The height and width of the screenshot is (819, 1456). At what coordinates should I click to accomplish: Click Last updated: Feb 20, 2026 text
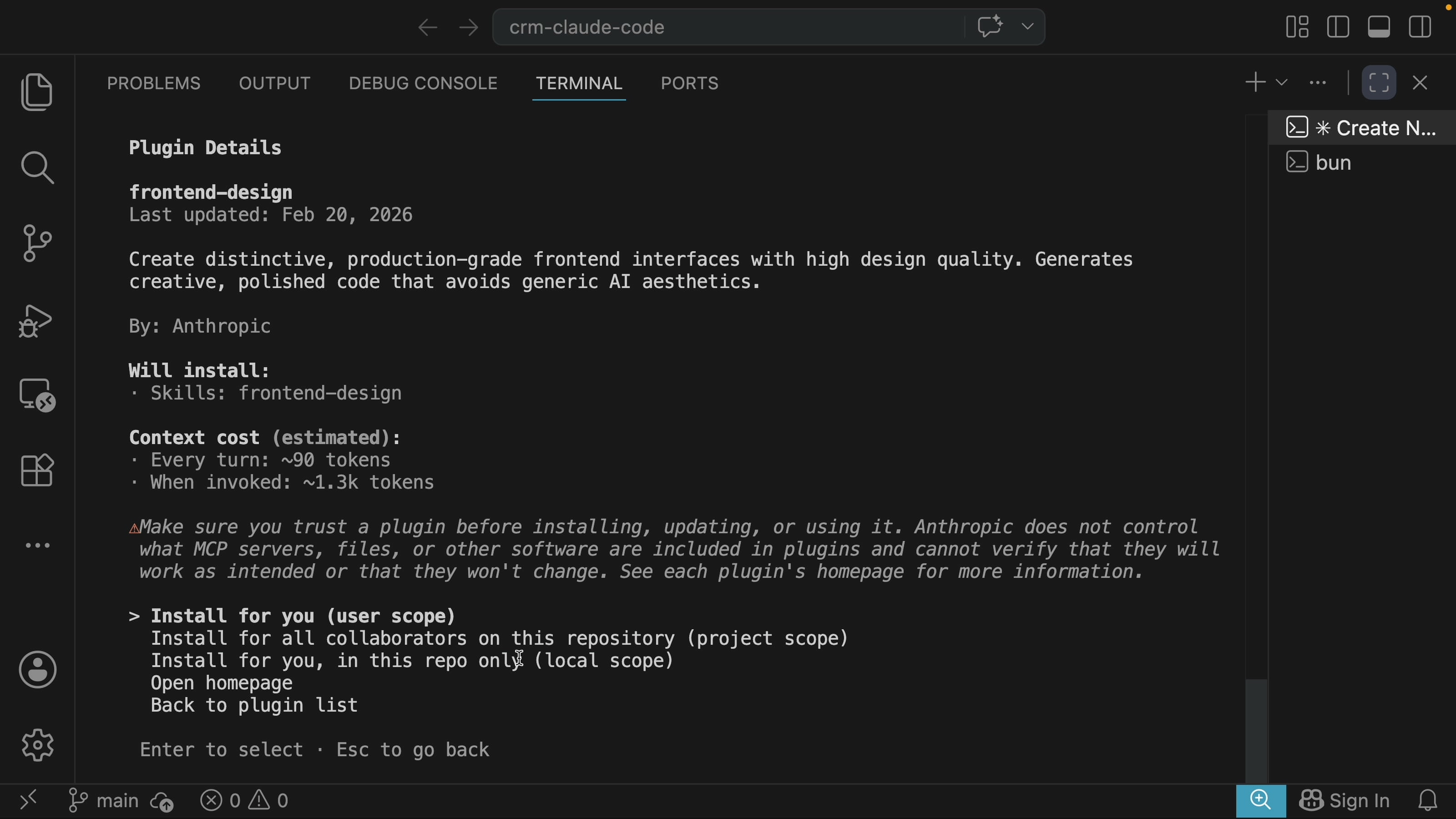[271, 215]
